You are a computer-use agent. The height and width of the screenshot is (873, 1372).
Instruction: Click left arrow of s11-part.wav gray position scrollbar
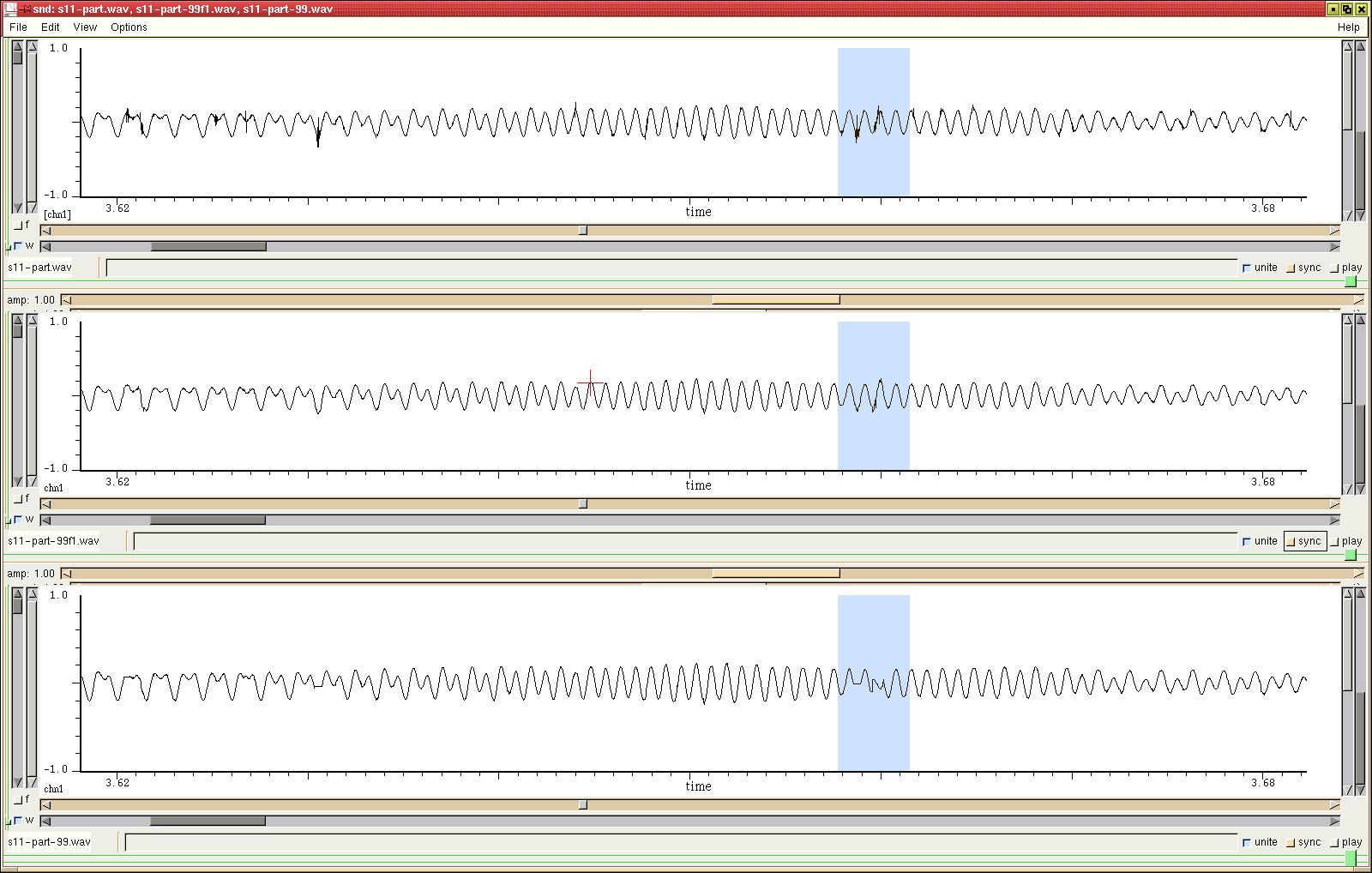pyautogui.click(x=45, y=247)
